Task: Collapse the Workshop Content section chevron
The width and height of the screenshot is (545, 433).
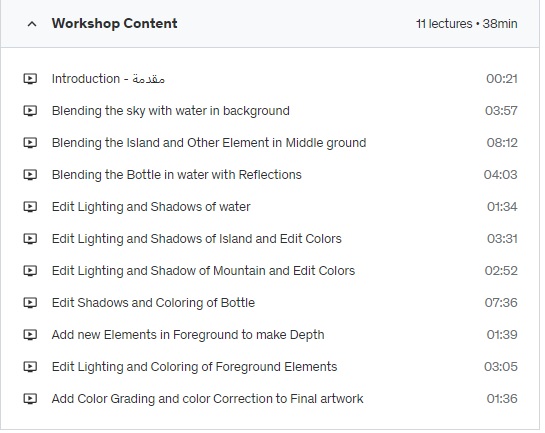Action: click(x=32, y=24)
